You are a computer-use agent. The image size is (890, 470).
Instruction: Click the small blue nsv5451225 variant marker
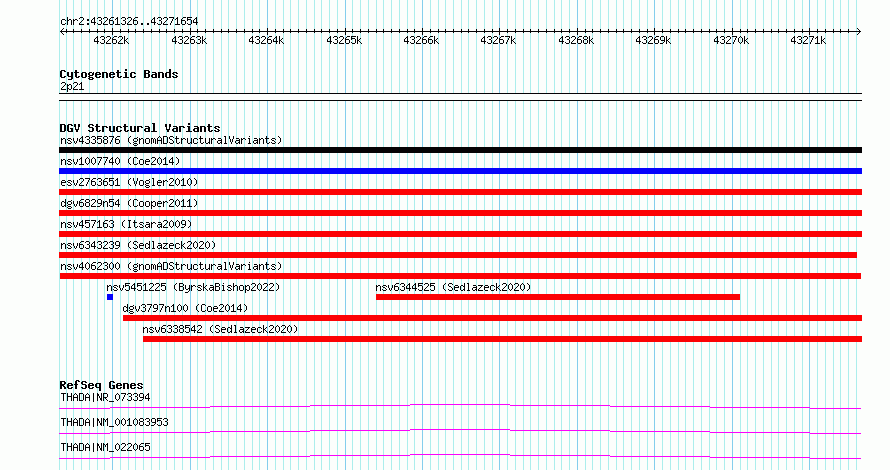tap(110, 297)
